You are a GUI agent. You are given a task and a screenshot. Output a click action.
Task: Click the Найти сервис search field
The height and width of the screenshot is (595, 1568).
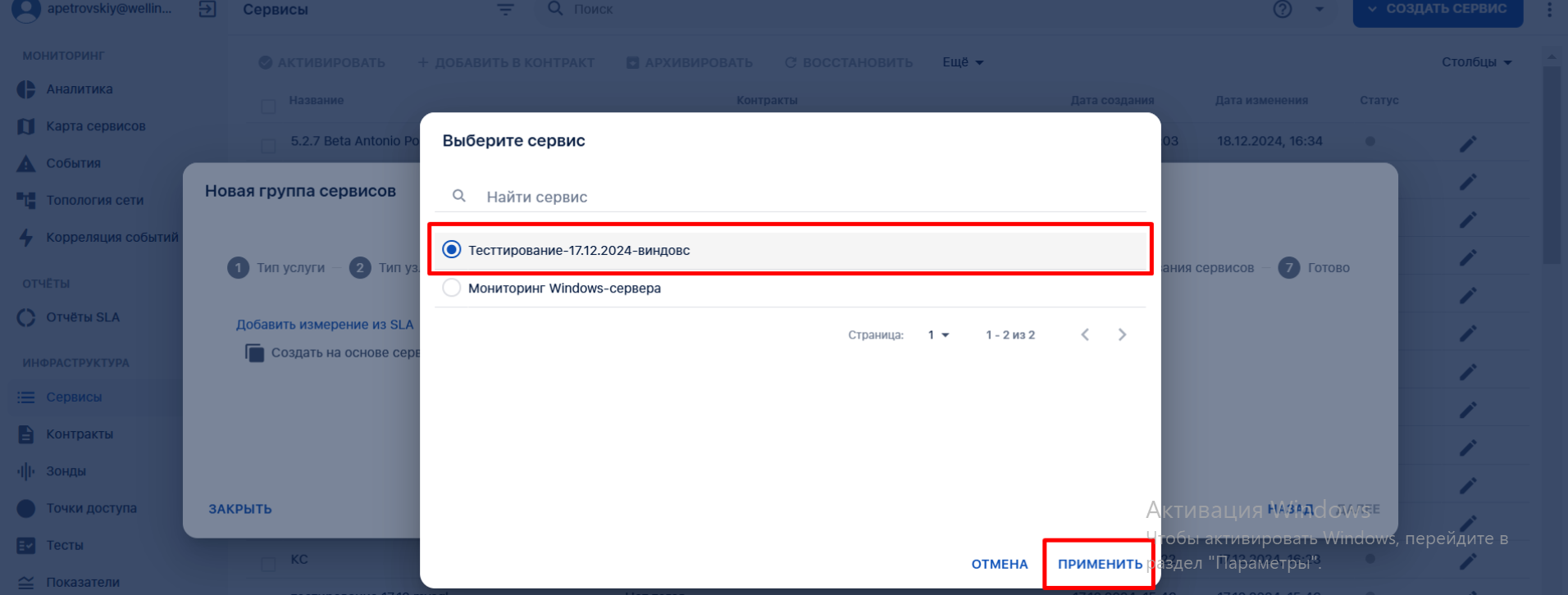[791, 197]
